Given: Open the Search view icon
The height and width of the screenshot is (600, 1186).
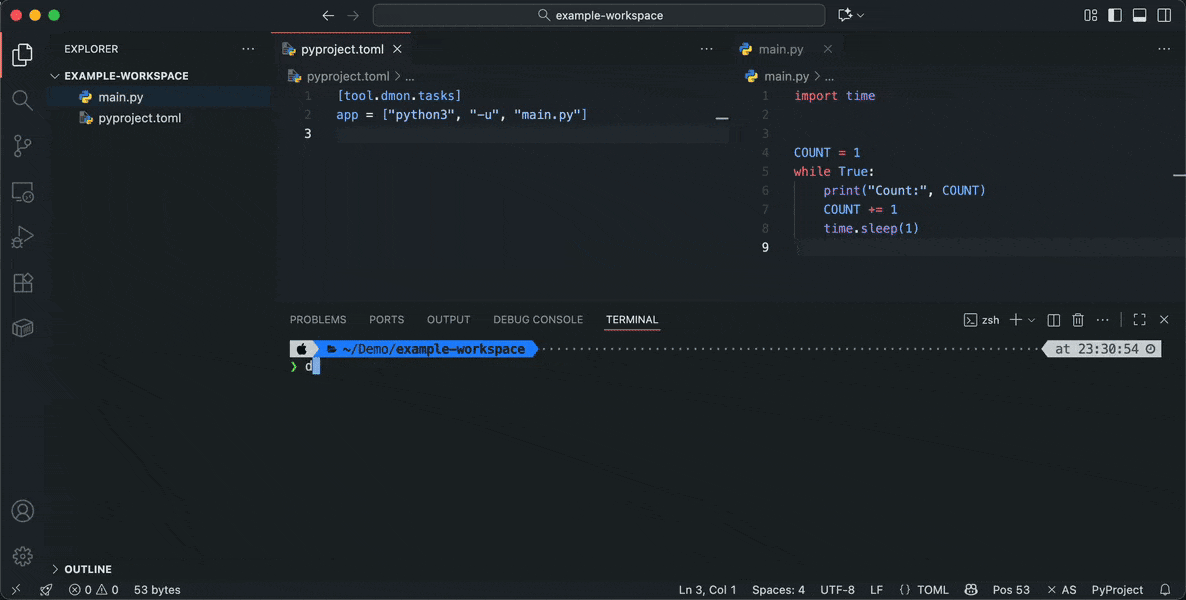Looking at the screenshot, I should coord(23,100).
